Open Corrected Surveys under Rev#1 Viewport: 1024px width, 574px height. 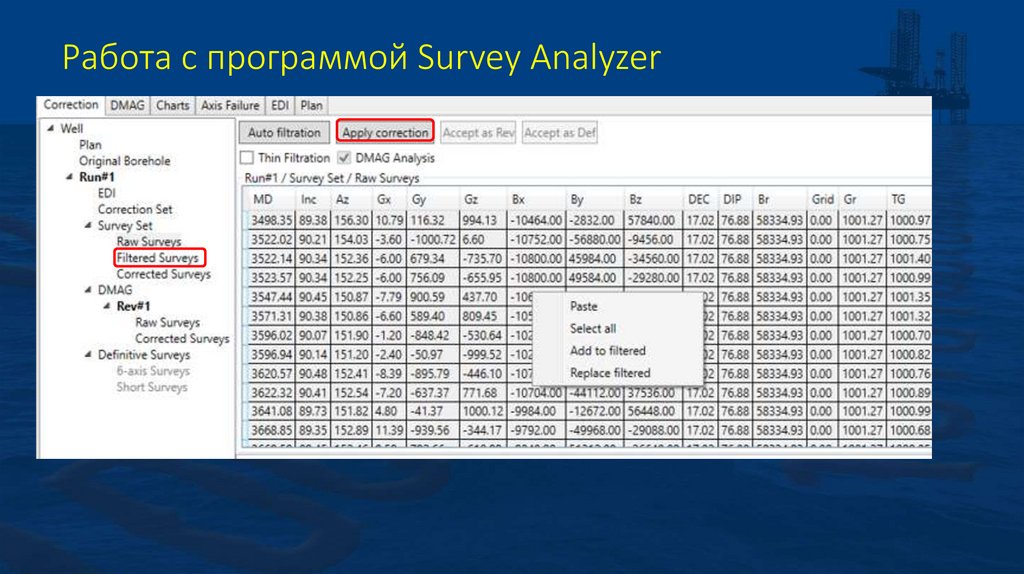point(182,338)
